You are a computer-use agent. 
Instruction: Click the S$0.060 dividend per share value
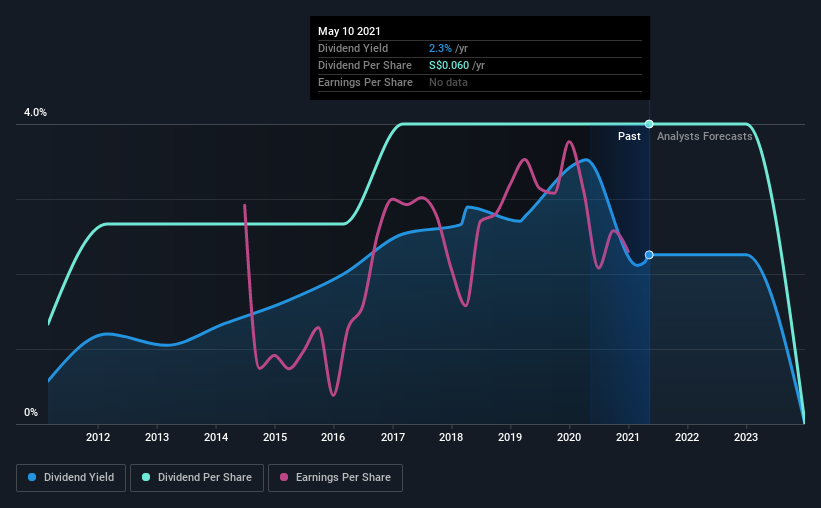click(449, 65)
